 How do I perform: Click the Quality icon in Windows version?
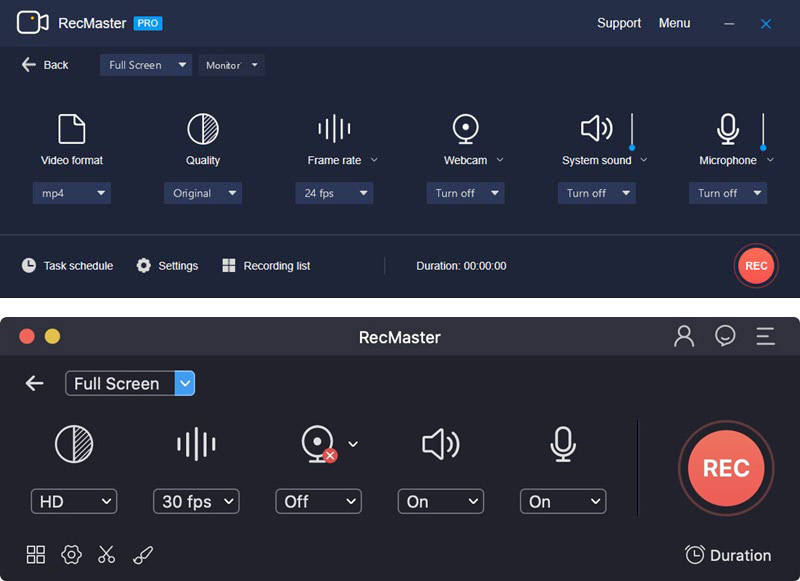(x=203, y=129)
